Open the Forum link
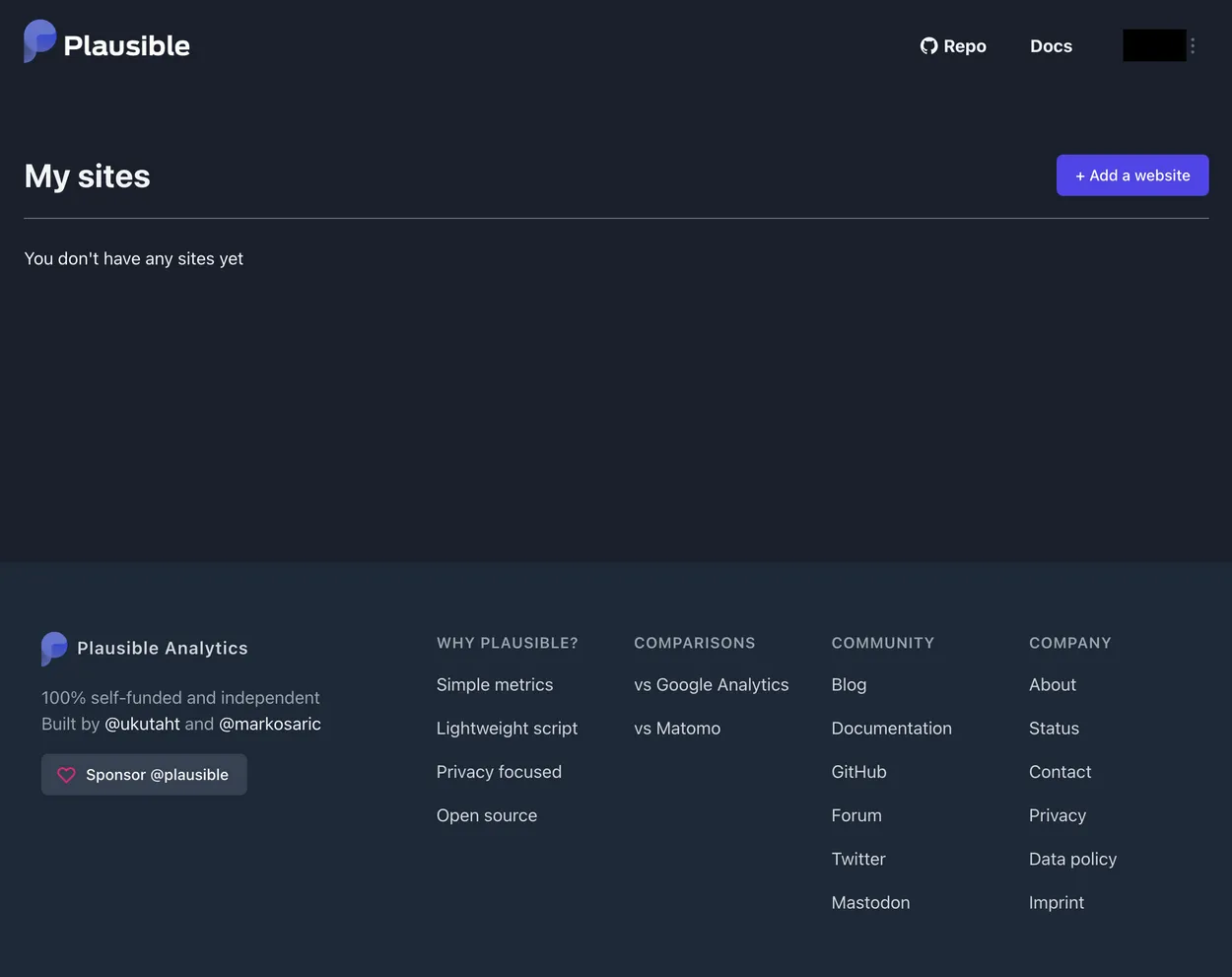 click(x=856, y=814)
